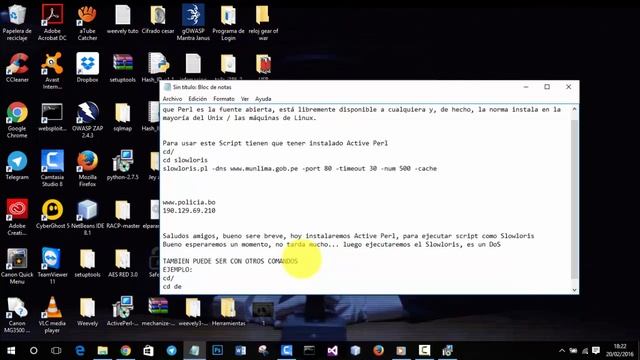The height and width of the screenshot is (360, 640).
Task: Select the CyberGhost 5 desktop icon
Action: 52,213
